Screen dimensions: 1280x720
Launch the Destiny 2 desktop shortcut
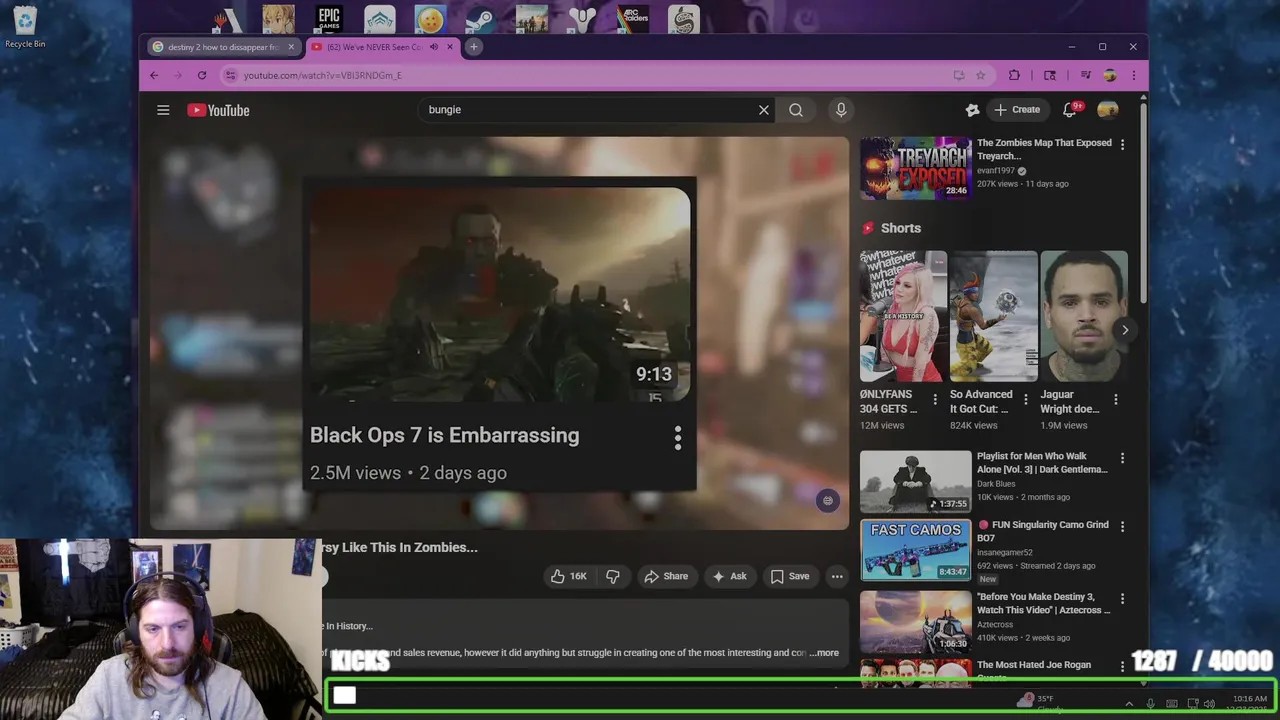(581, 18)
